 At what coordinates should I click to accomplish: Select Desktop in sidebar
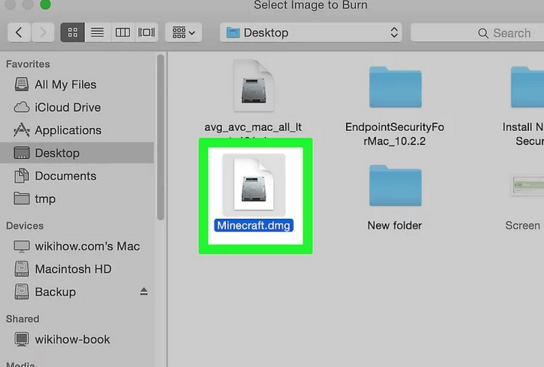[77, 153]
